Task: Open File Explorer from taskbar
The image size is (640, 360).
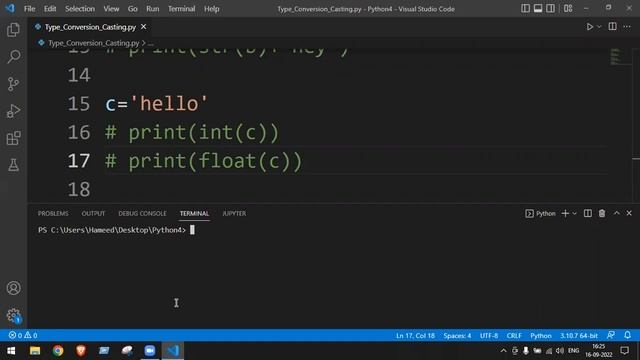Action: point(35,351)
